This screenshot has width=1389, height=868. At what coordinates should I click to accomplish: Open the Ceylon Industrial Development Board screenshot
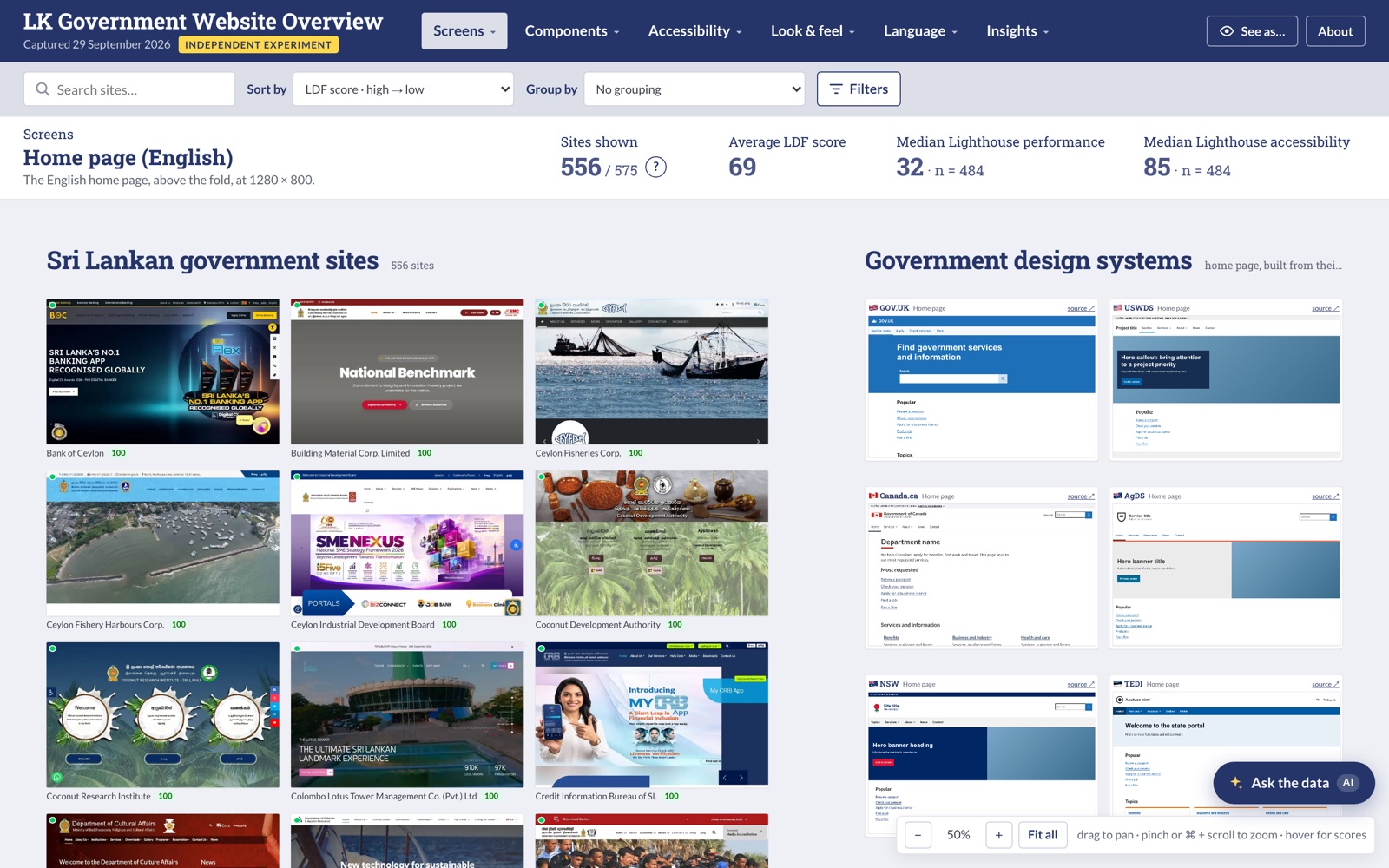[x=407, y=543]
